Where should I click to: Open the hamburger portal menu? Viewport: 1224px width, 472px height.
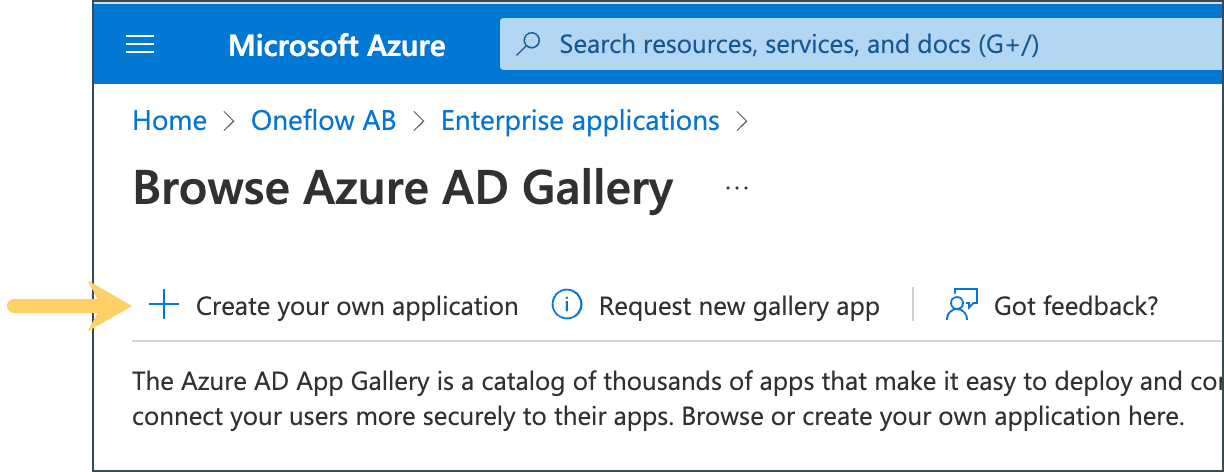140,45
